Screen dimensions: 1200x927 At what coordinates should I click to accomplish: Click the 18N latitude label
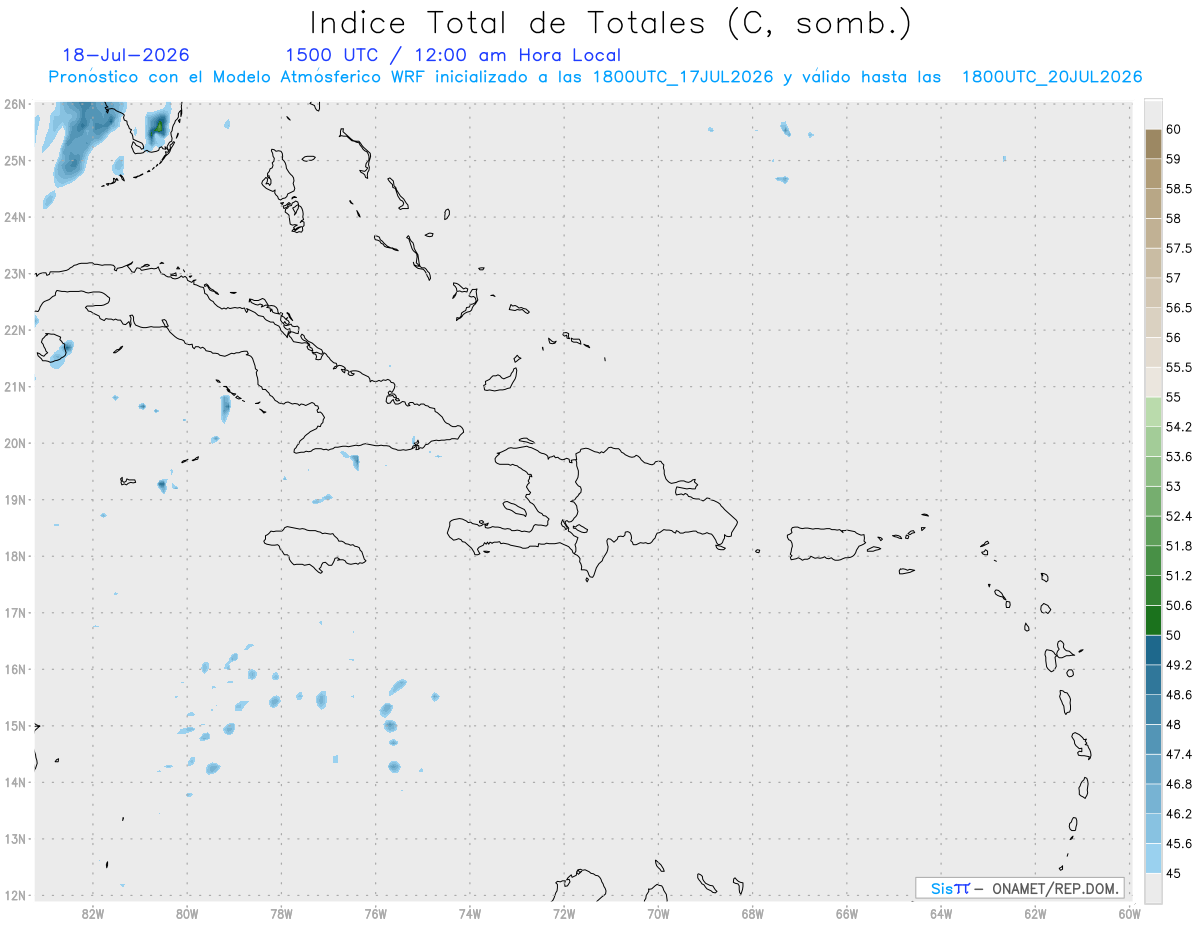pyautogui.click(x=15, y=556)
